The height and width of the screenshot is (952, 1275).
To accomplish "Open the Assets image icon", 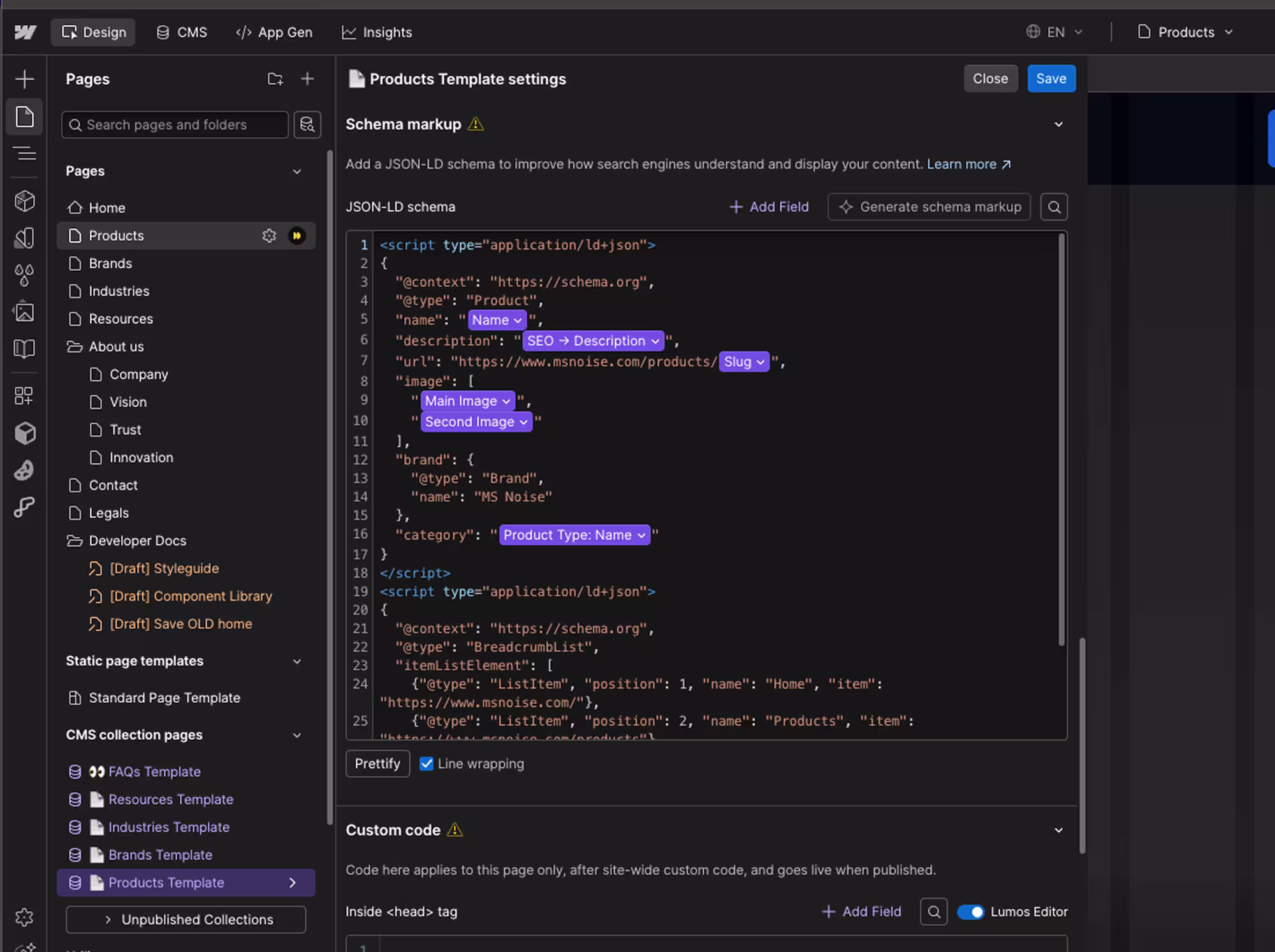I will click(24, 312).
